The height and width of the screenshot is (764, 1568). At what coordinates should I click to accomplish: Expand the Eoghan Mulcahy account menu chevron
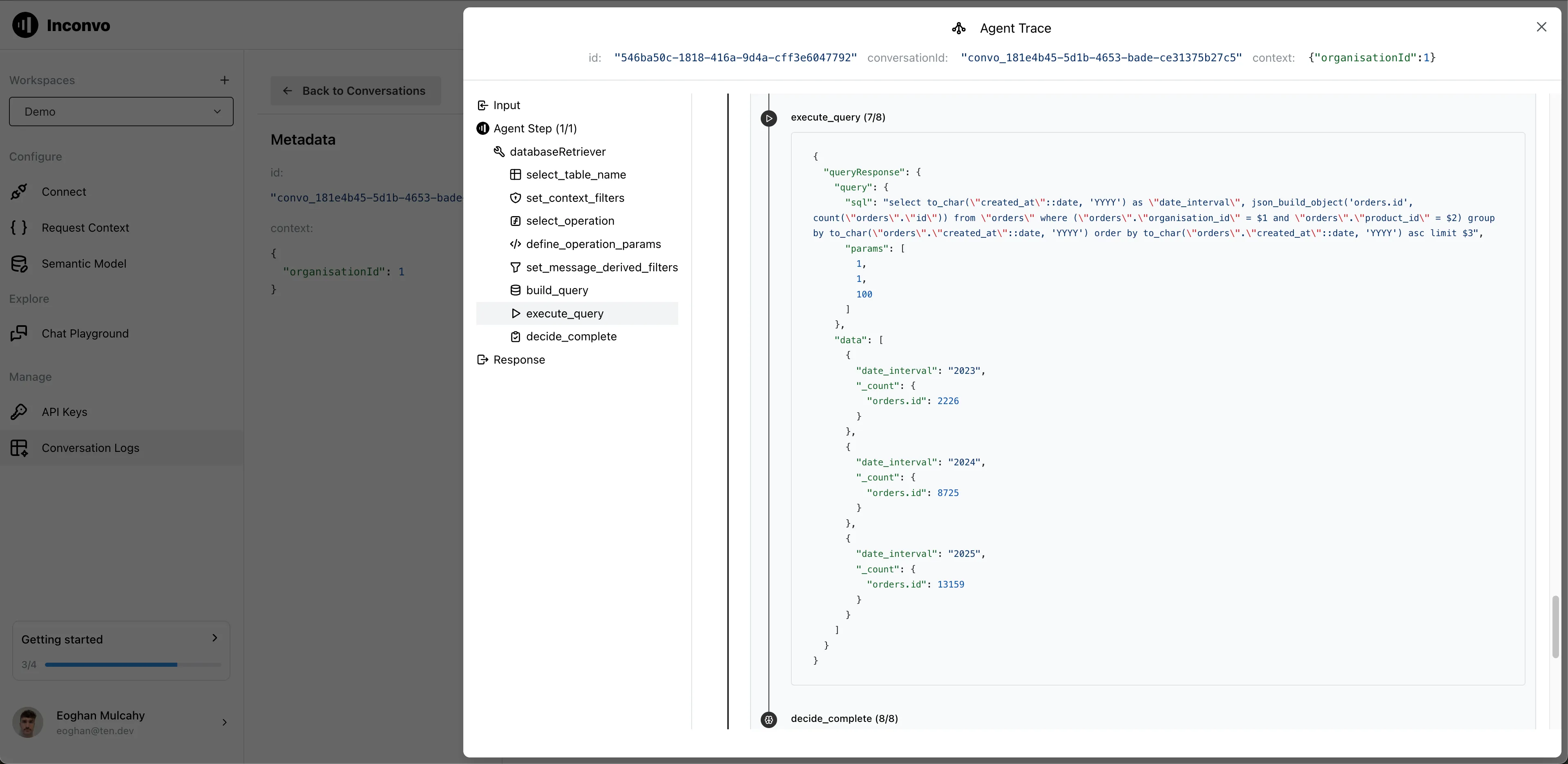(225, 723)
